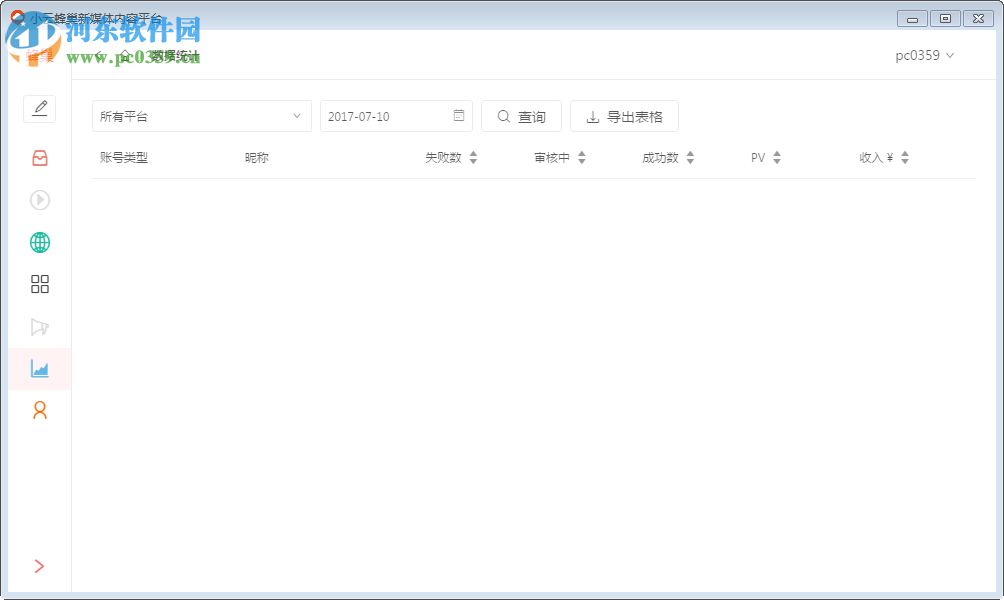This screenshot has width=1004, height=600.
Task: Click the 导出表格 export button
Action: click(x=624, y=115)
